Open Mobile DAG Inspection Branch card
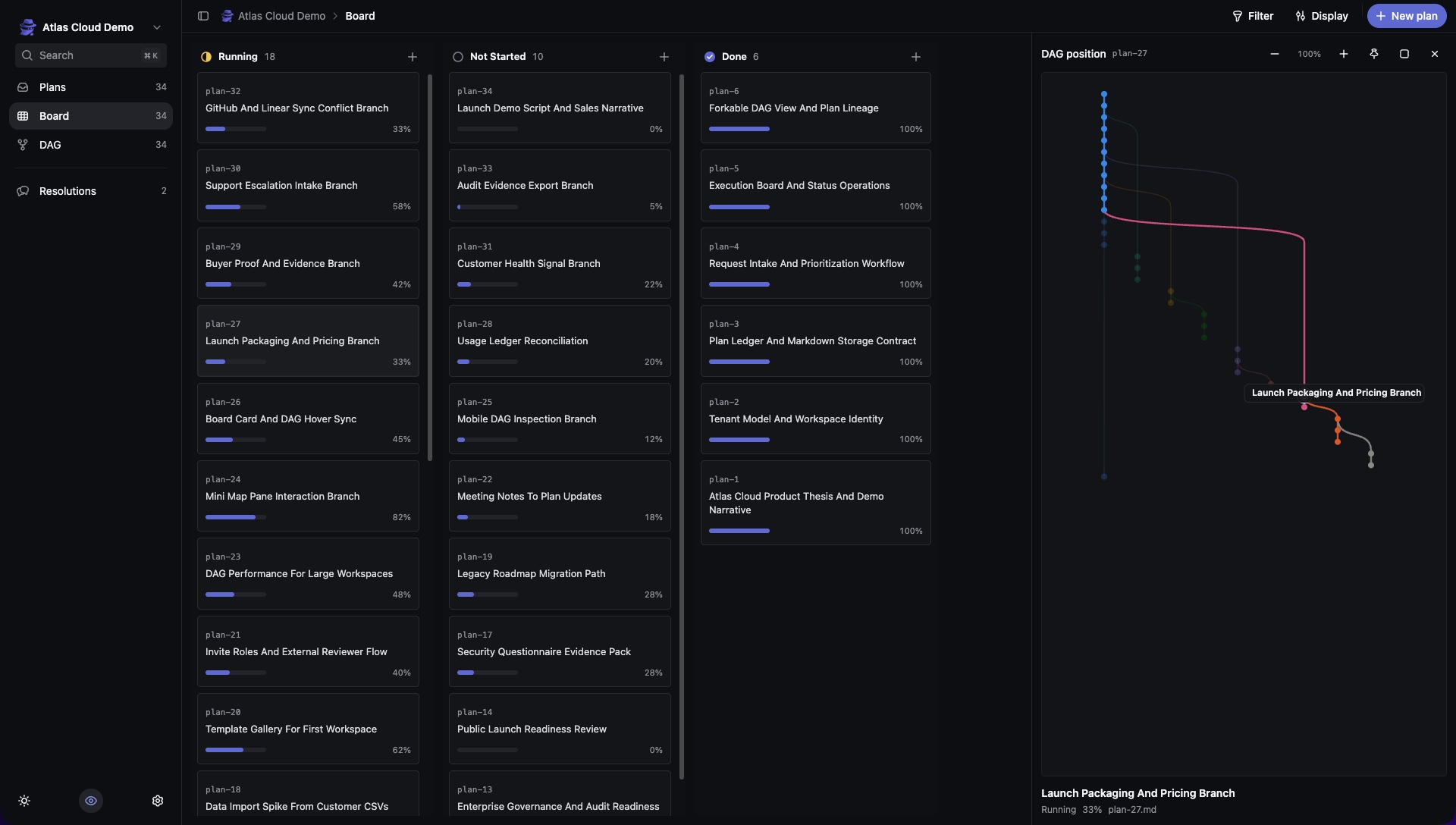Viewport: 1456px width, 825px height. point(560,419)
